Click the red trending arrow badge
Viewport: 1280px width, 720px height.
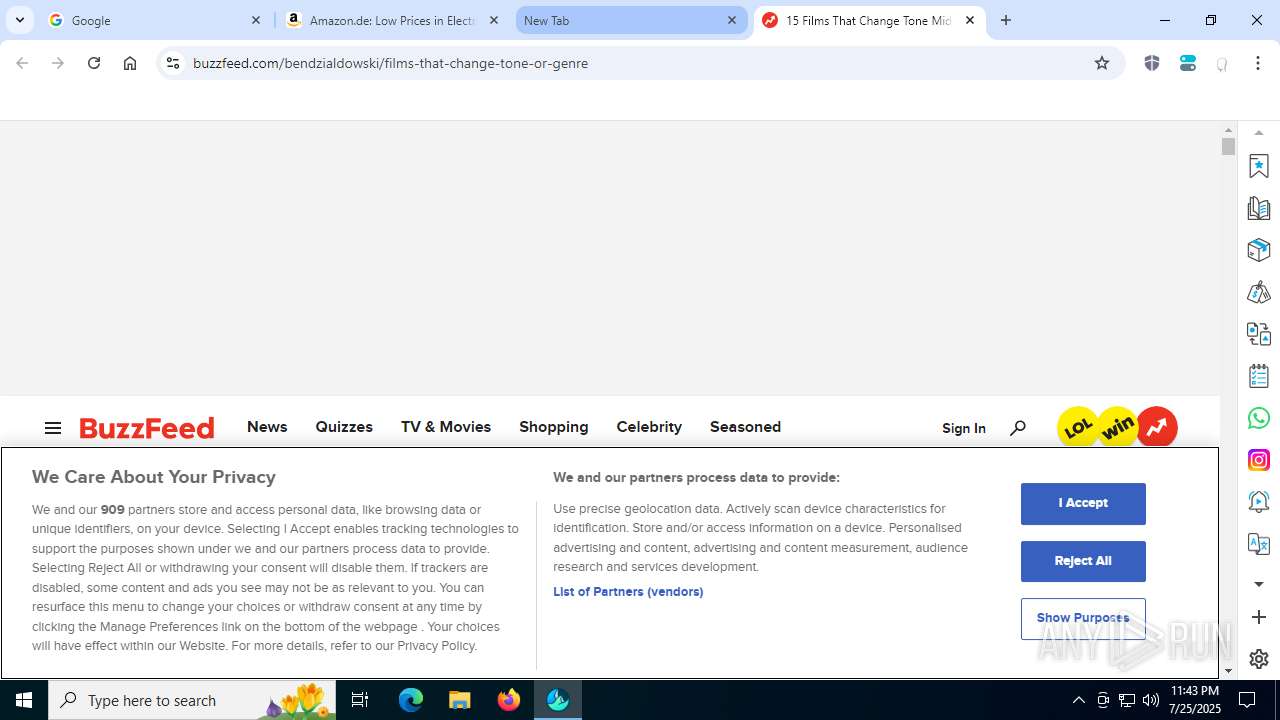1157,428
